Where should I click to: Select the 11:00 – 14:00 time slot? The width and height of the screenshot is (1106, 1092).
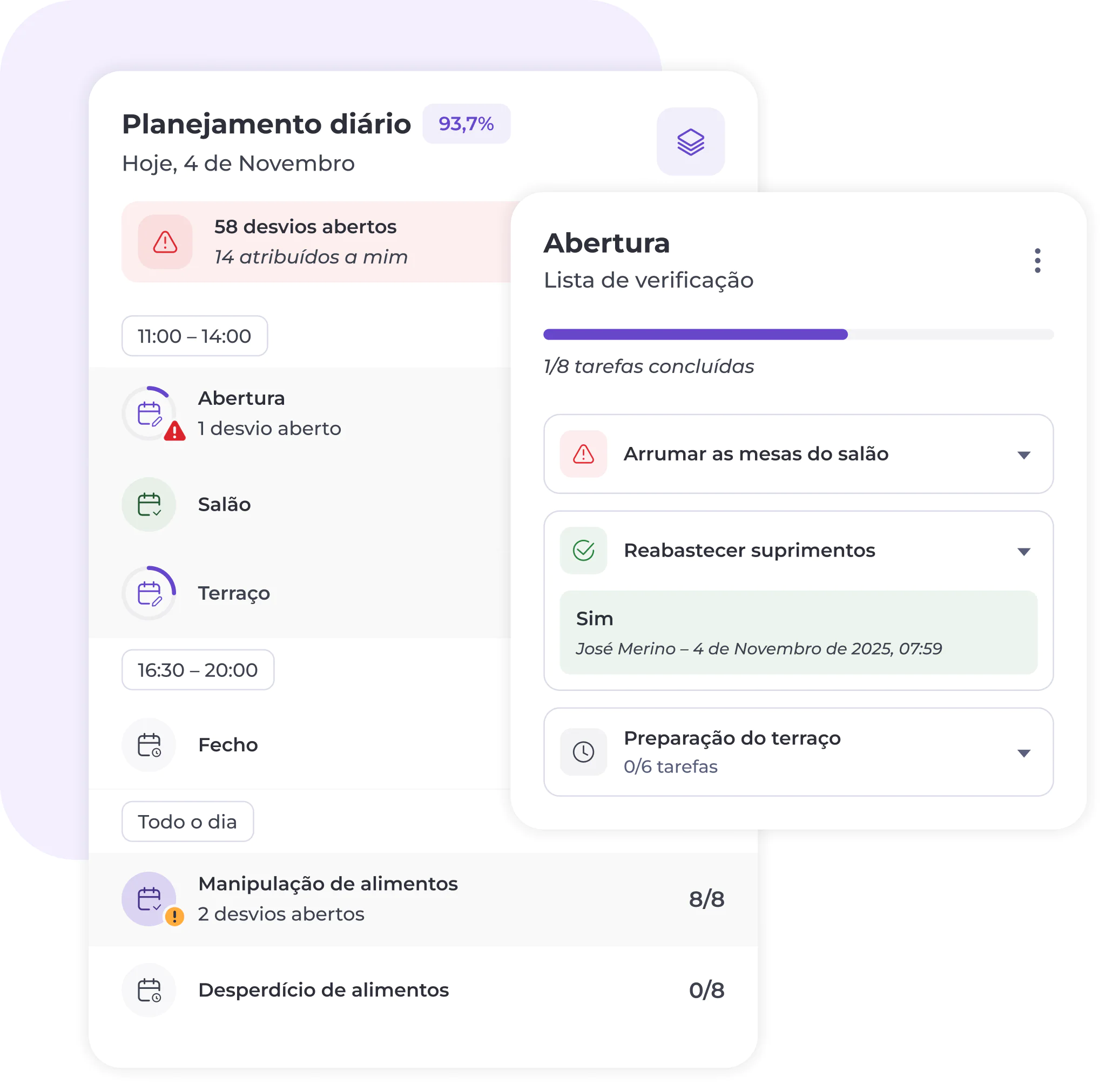194,336
